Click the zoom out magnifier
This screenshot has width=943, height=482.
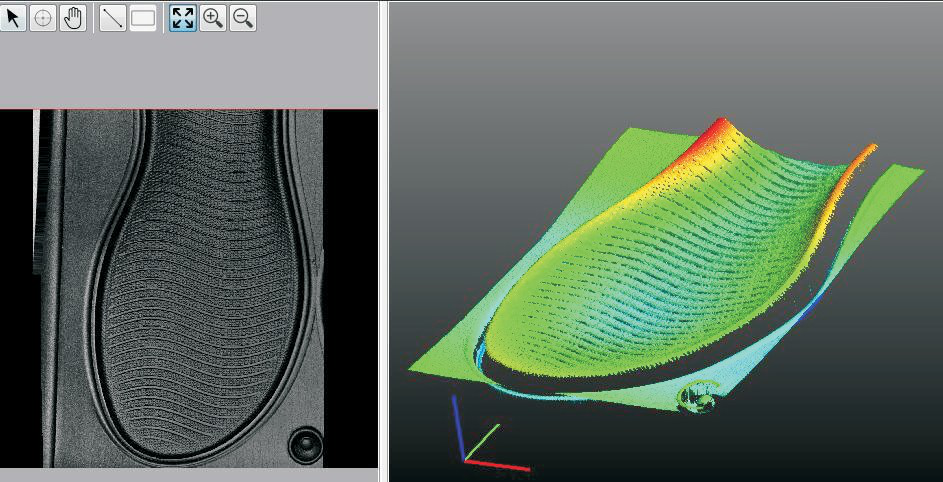(243, 18)
